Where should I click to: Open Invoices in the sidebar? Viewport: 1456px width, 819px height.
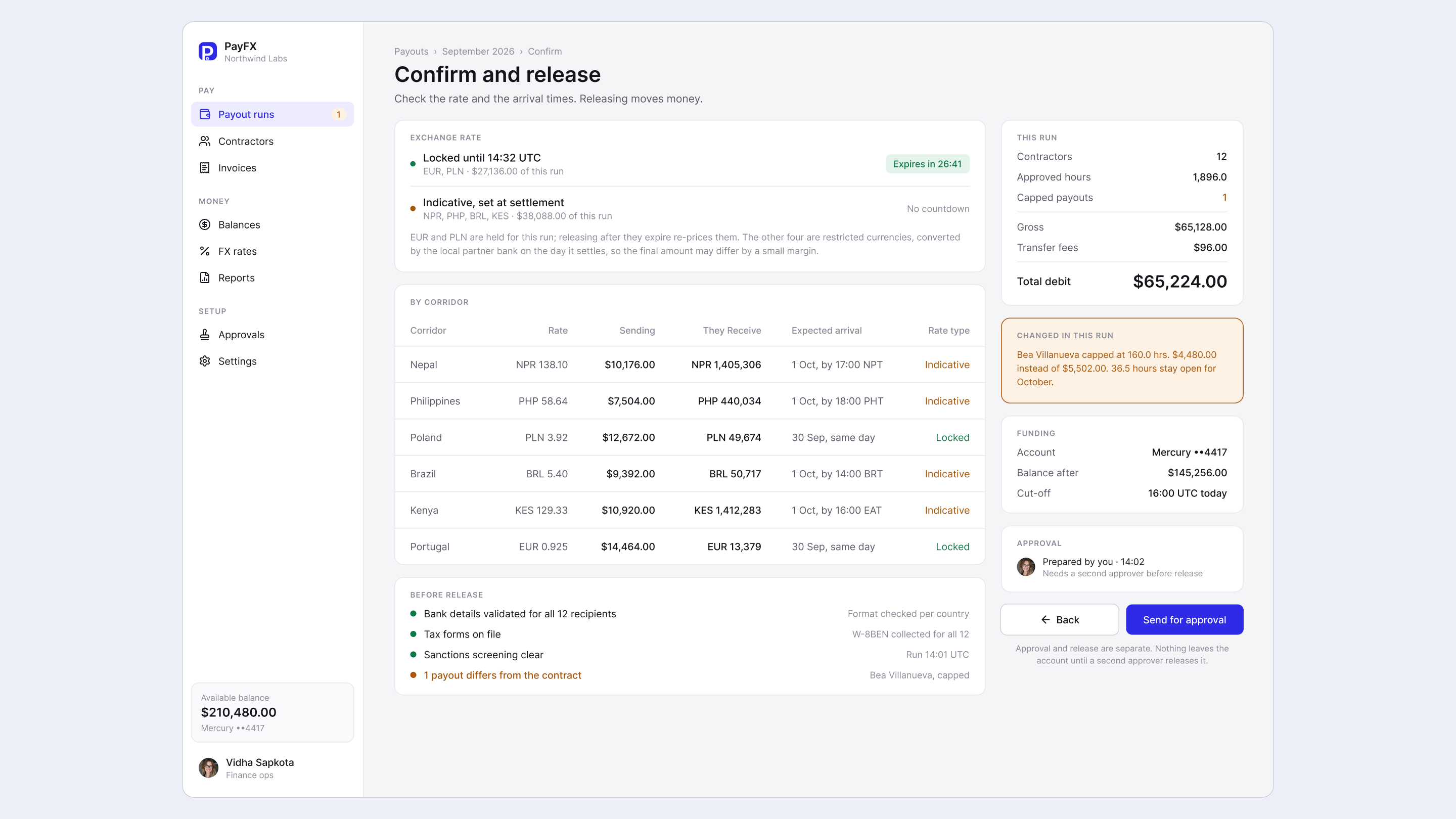click(272, 168)
